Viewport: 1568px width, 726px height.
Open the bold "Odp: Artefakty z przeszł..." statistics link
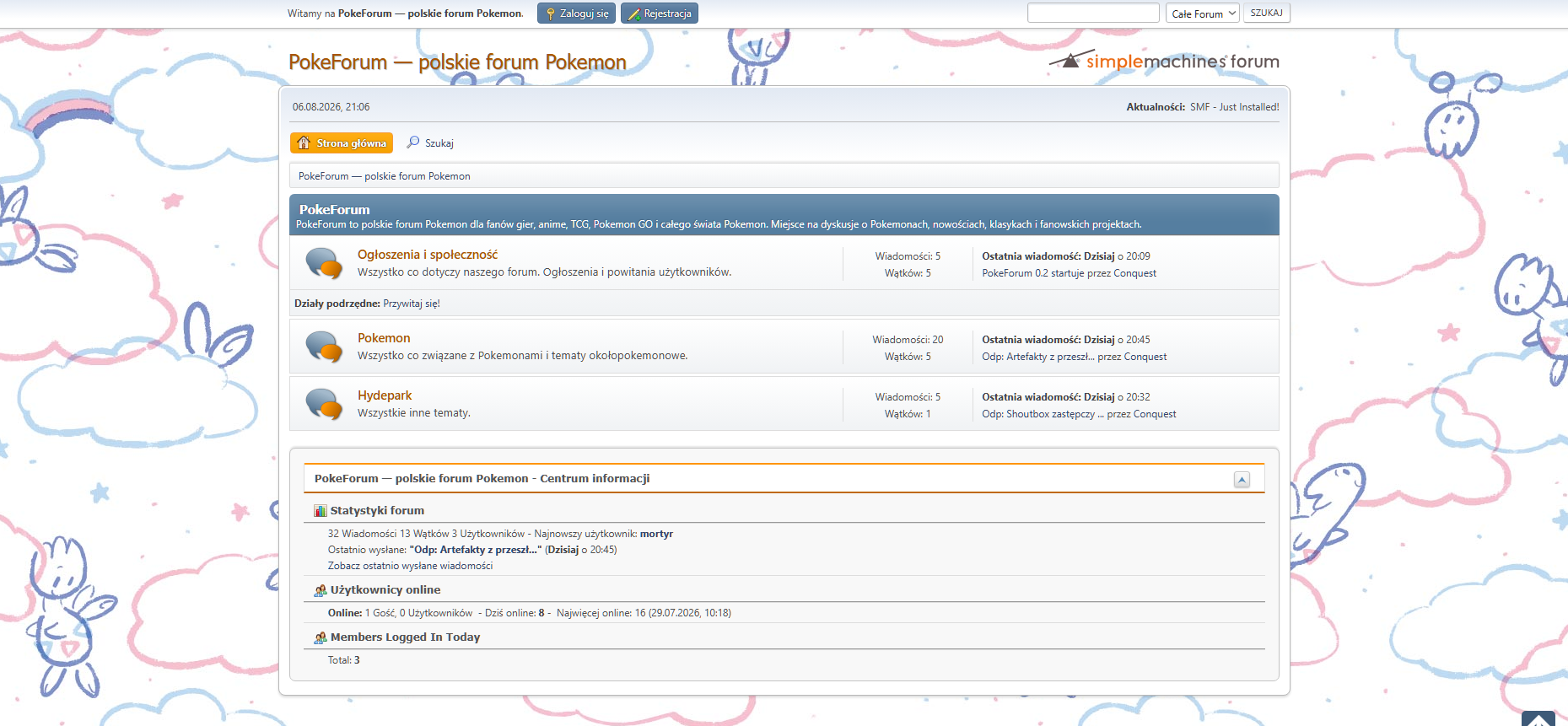click(x=476, y=550)
